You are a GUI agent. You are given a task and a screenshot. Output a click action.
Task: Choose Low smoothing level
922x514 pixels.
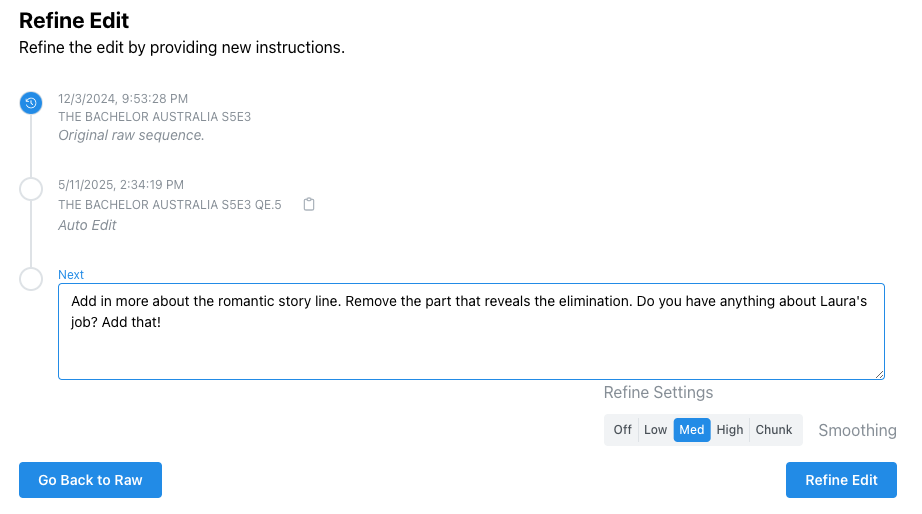655,430
